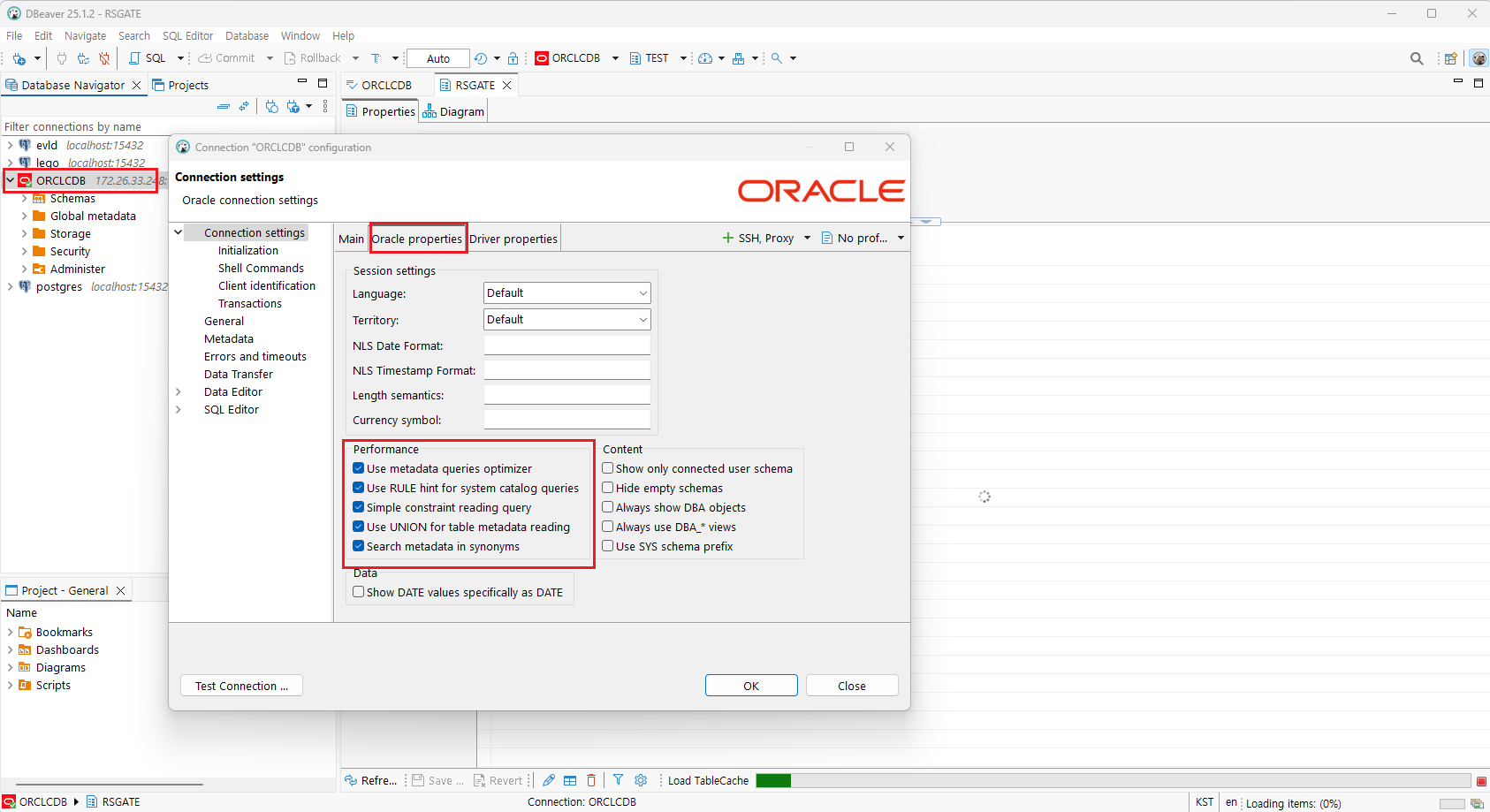The image size is (1490, 812).
Task: Click the Connect plug icon in main toolbar
Action: pyautogui.click(x=62, y=58)
